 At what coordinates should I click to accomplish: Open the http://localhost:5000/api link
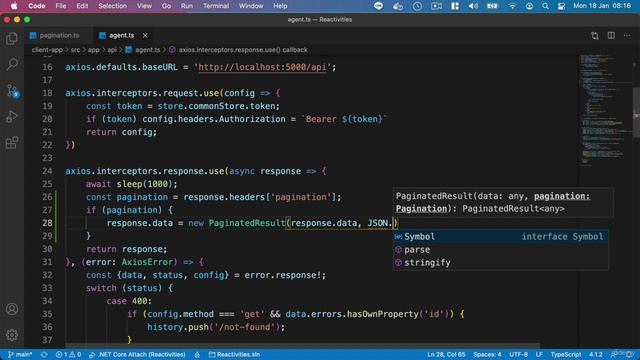coord(262,67)
